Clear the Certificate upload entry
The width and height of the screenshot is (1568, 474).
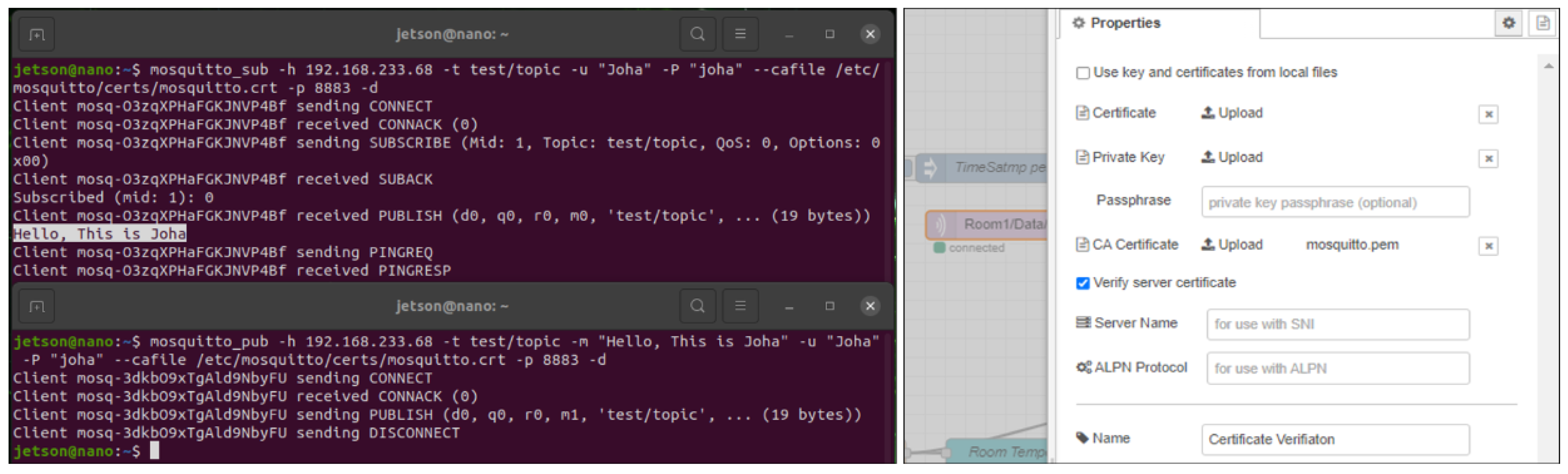[x=1488, y=114]
